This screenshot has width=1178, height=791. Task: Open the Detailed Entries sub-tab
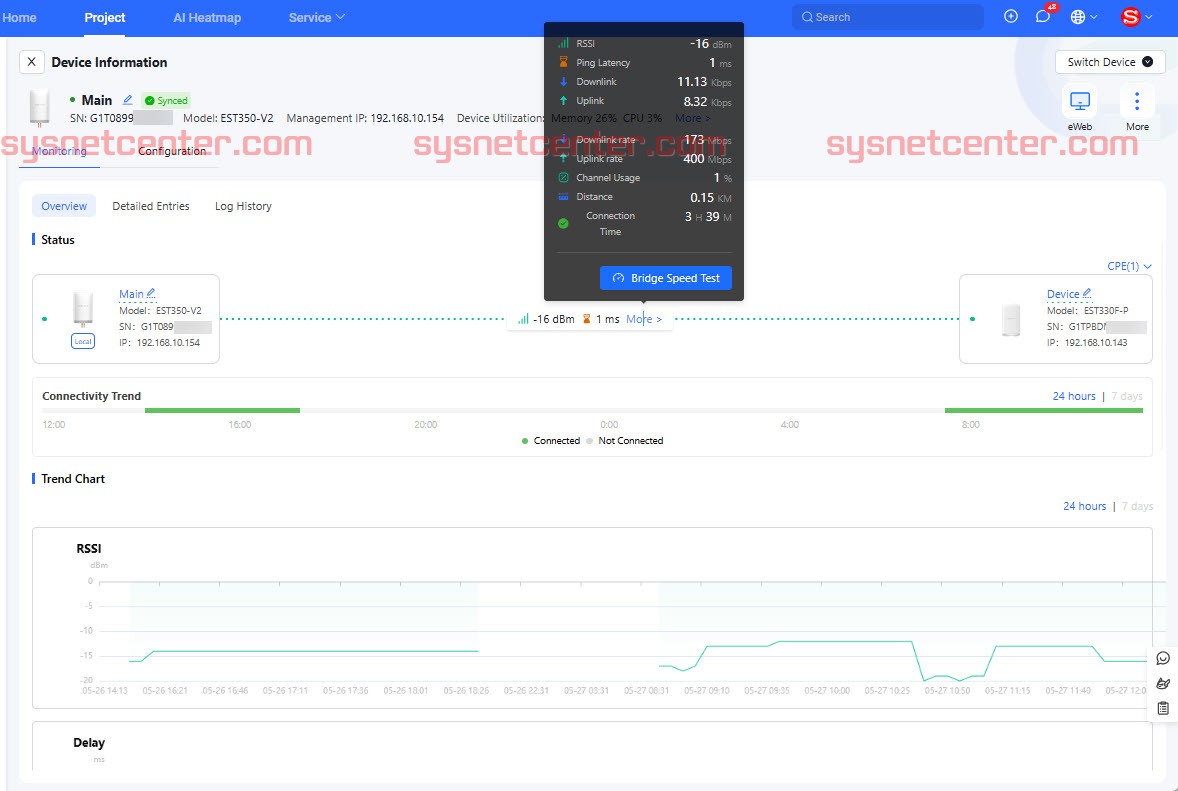coord(151,206)
